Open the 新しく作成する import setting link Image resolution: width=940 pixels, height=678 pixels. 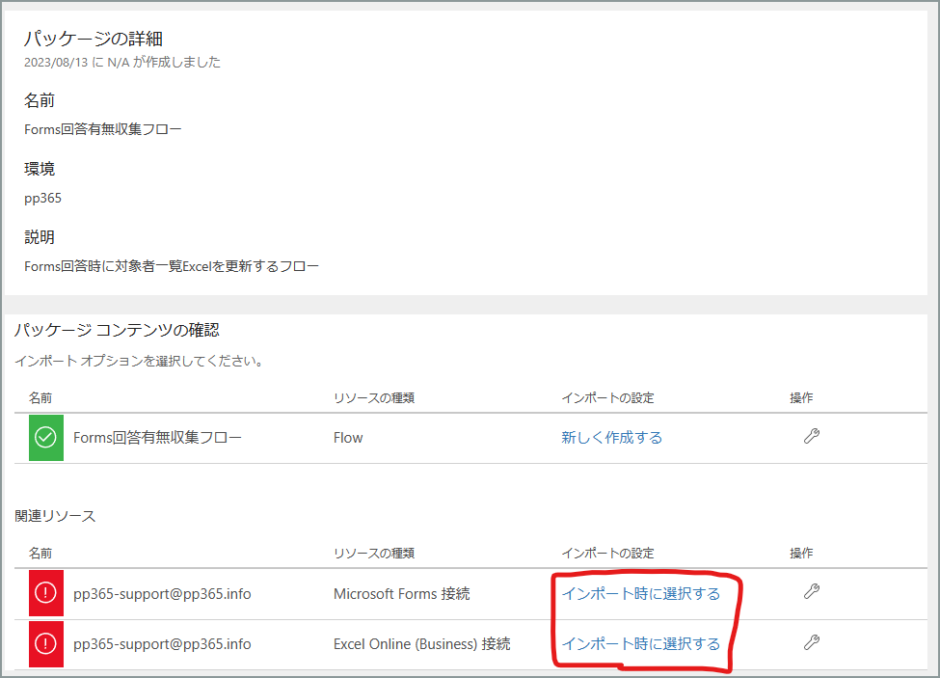click(x=611, y=437)
